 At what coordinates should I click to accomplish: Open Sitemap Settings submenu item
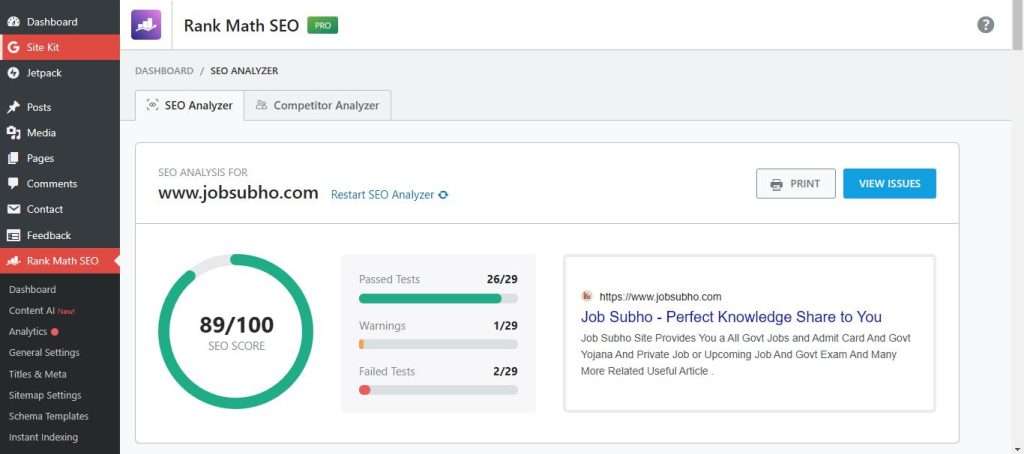(x=45, y=395)
